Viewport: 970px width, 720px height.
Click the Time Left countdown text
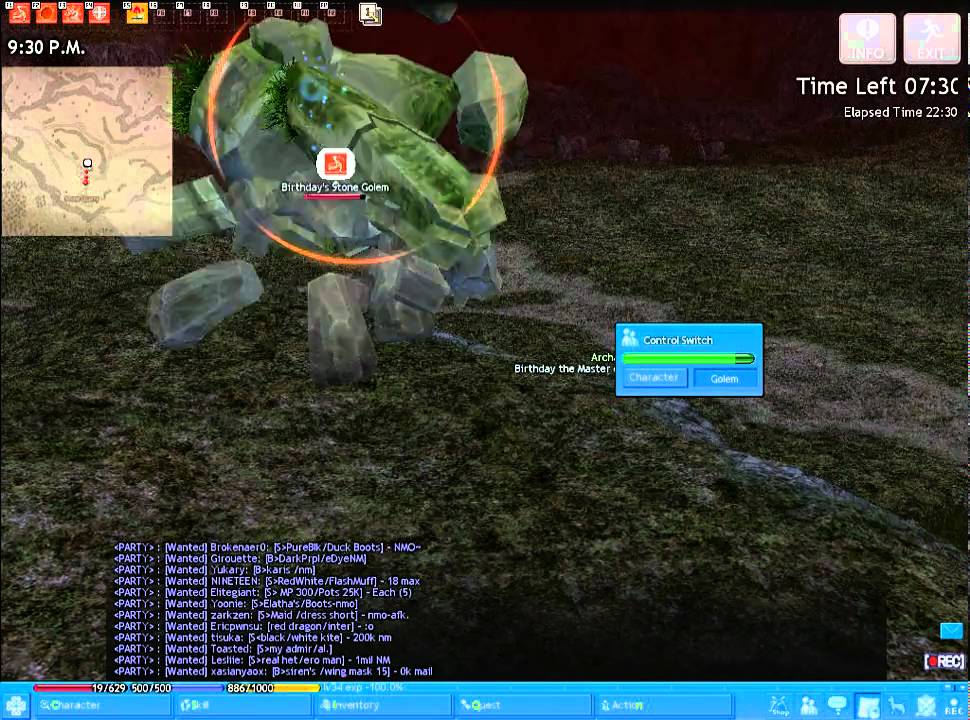[877, 86]
